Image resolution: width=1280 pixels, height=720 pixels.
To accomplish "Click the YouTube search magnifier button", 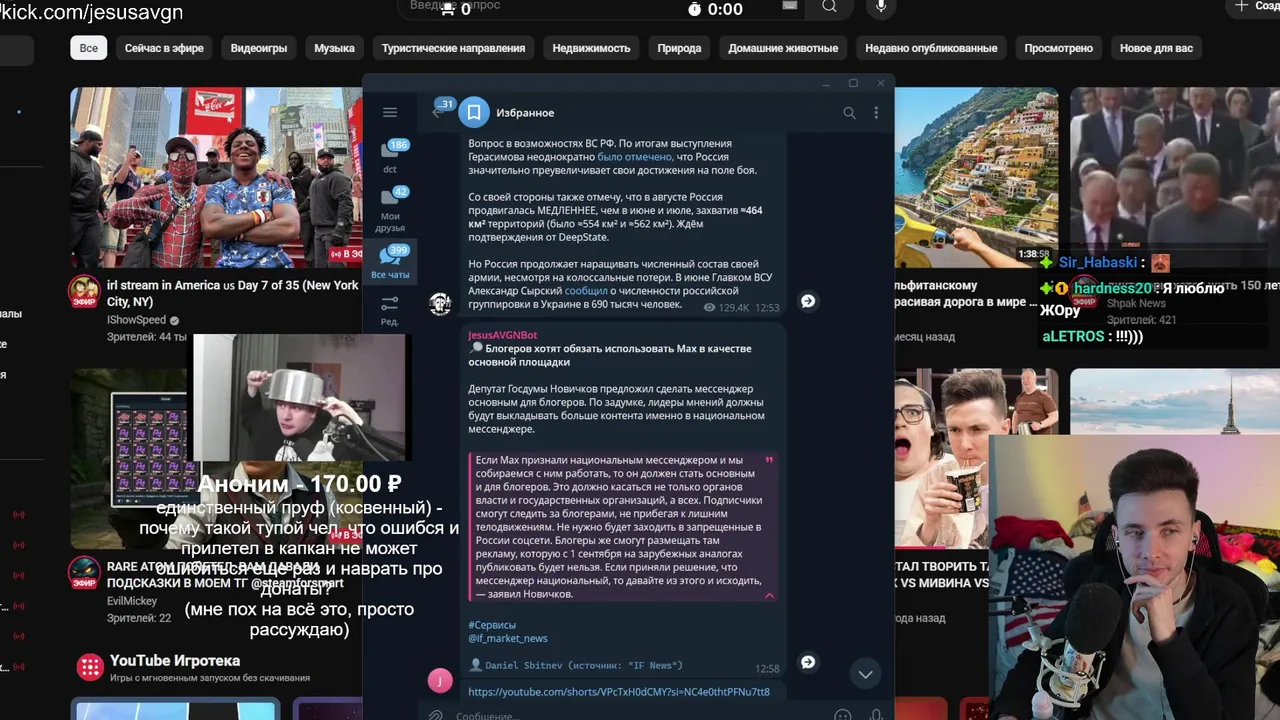I will click(829, 7).
